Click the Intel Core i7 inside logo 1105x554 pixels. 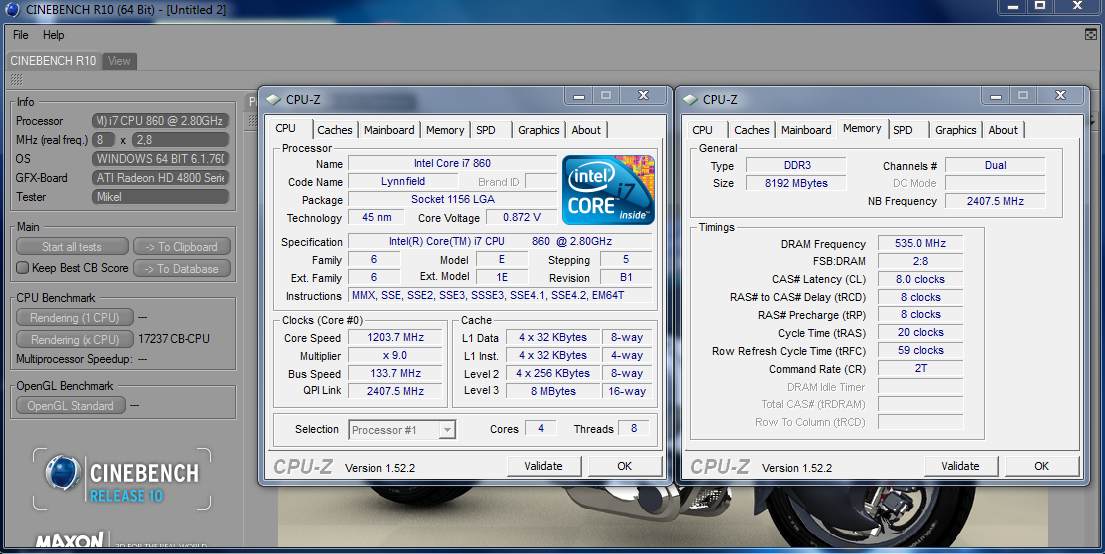pyautogui.click(x=609, y=190)
